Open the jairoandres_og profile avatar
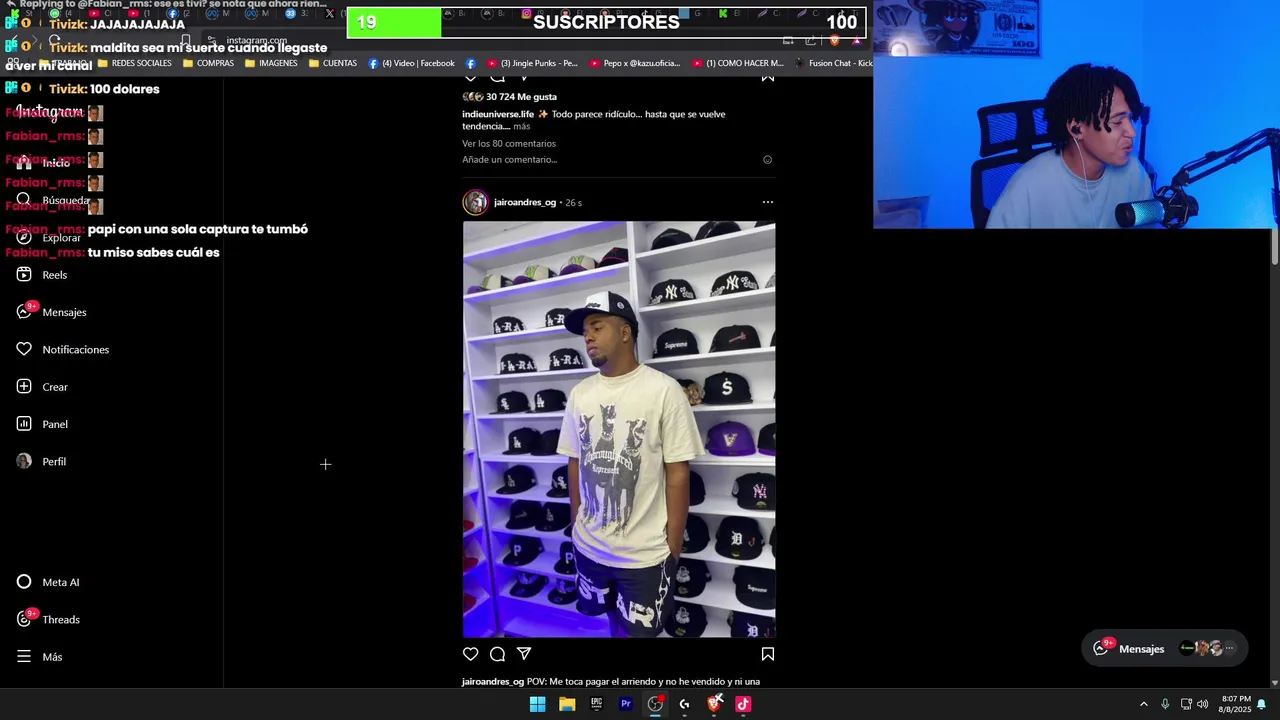This screenshot has height=720, width=1280. pos(475,202)
